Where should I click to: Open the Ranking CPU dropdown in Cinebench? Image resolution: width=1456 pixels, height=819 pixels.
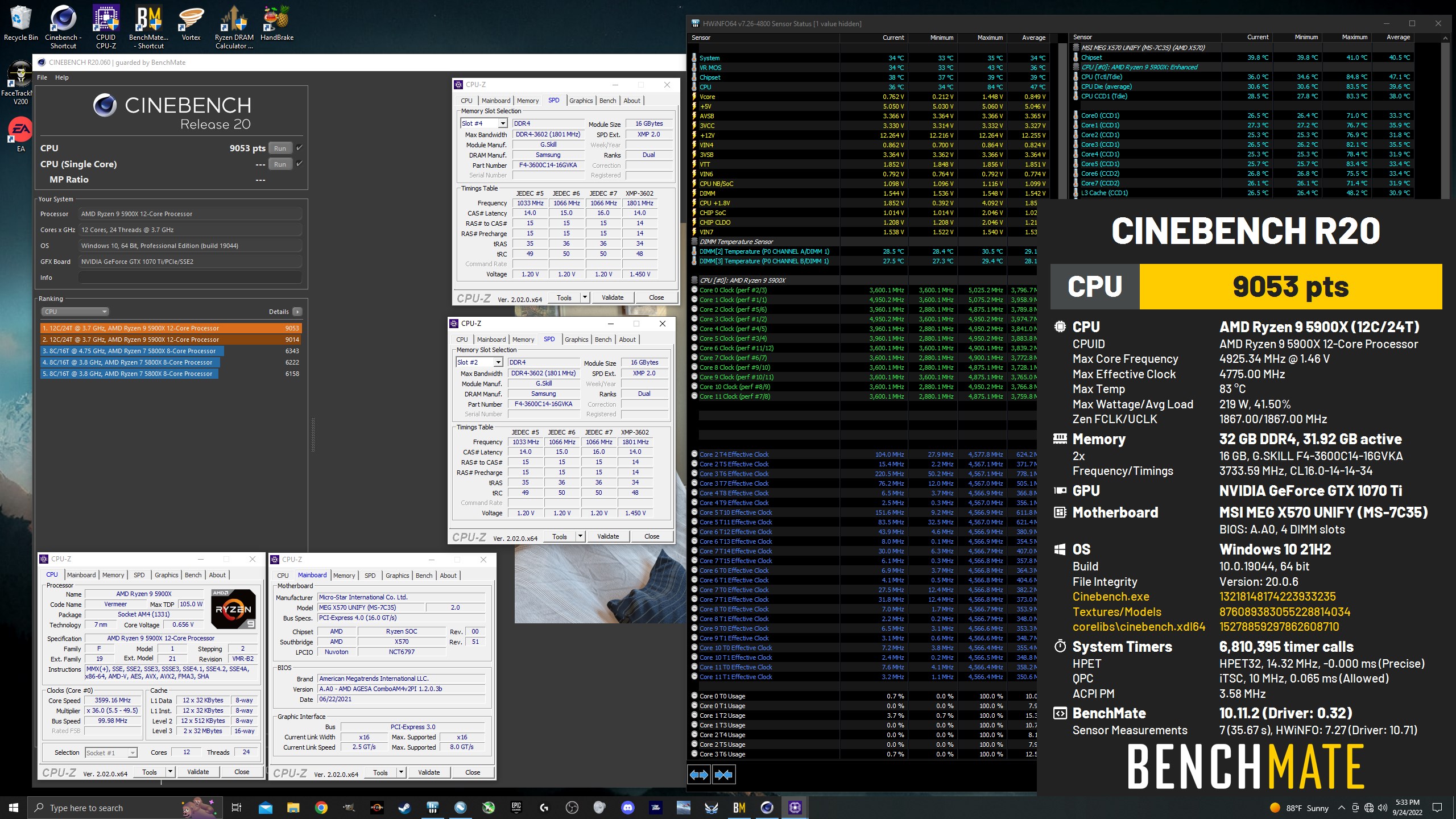click(75, 312)
